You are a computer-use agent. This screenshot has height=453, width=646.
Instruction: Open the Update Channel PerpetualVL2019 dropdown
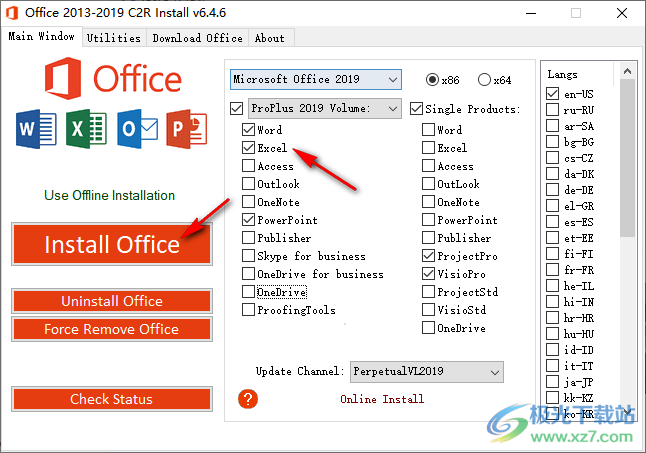point(427,371)
